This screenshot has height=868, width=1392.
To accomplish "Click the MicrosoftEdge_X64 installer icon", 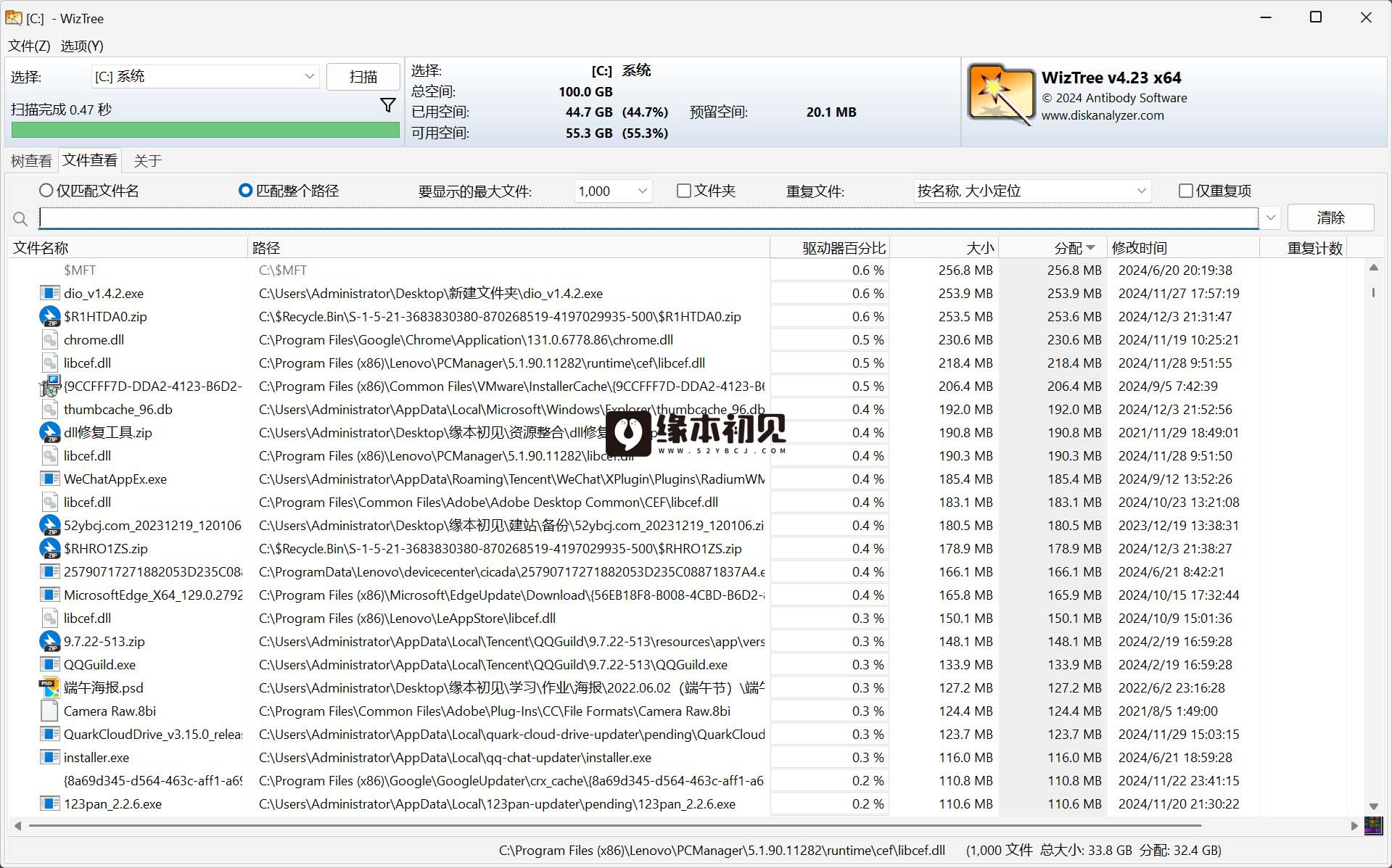I will coord(49,595).
